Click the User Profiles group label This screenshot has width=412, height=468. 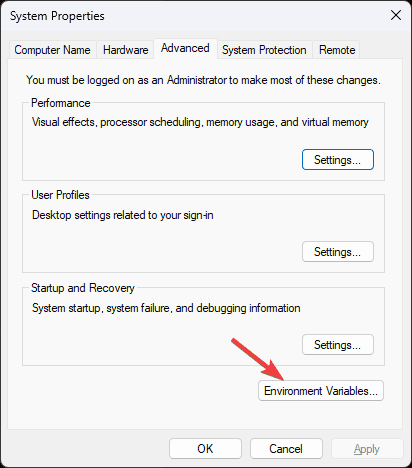pyautogui.click(x=60, y=195)
